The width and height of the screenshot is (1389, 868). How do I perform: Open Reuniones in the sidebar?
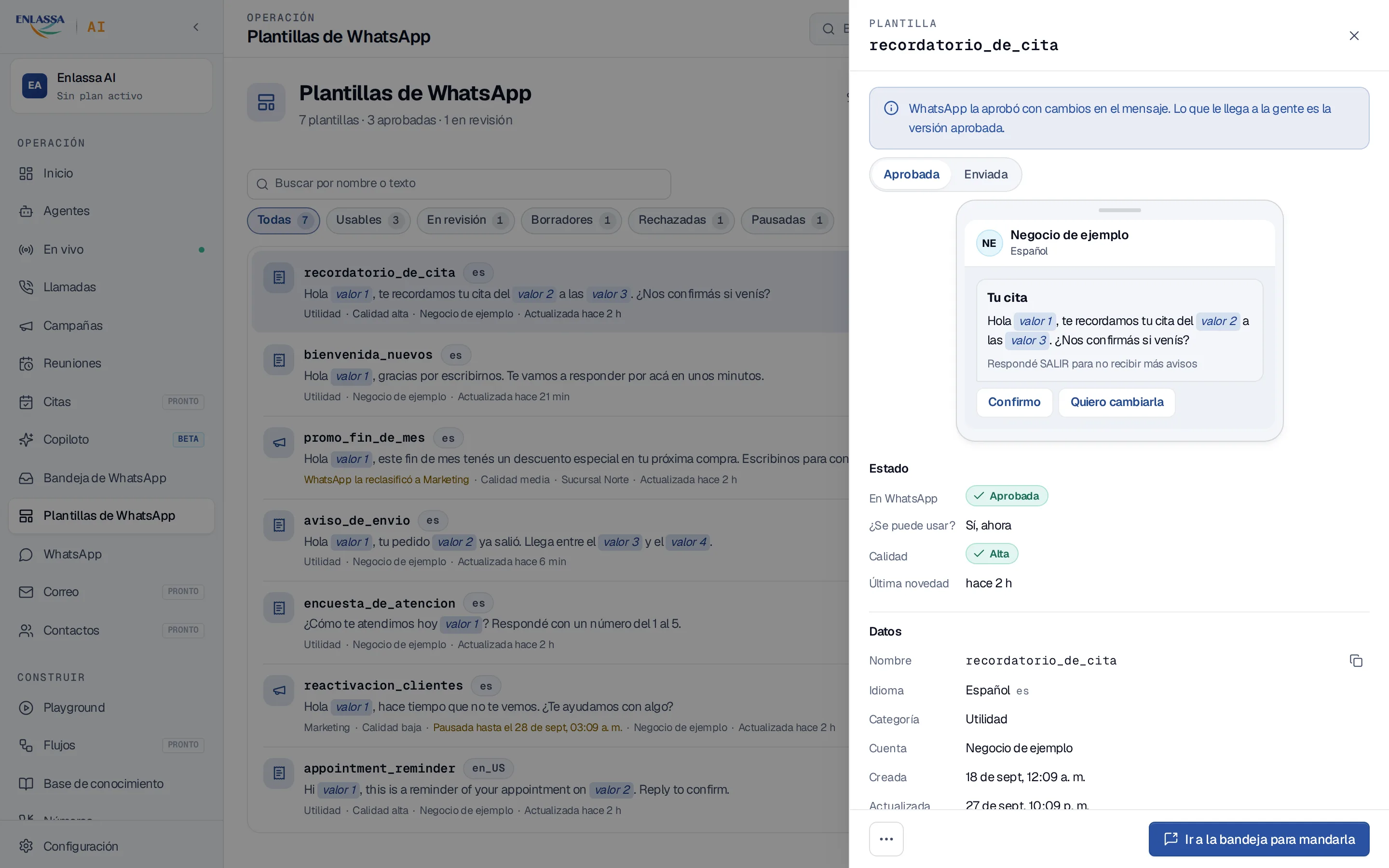(111, 364)
